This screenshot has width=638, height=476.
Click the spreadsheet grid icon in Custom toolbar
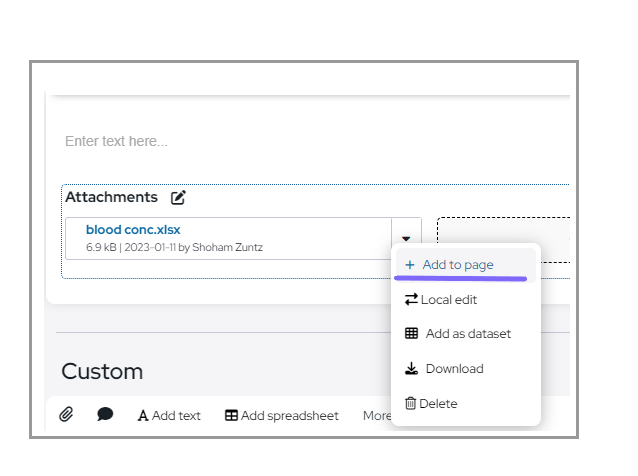[x=231, y=416]
